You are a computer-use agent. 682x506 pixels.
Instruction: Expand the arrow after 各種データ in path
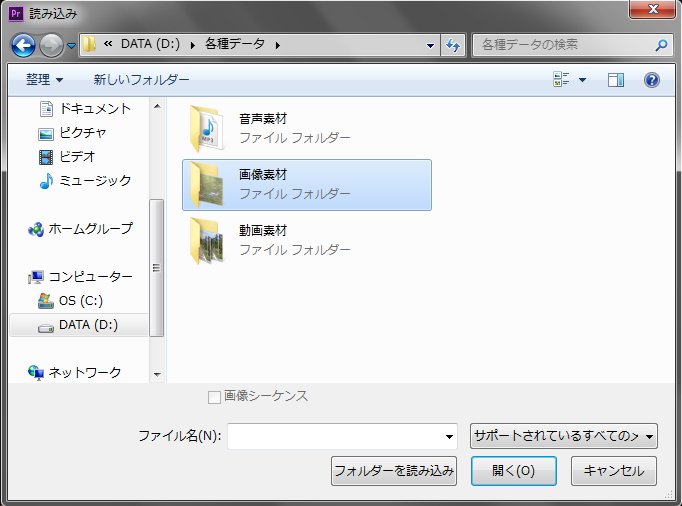[x=277, y=45]
